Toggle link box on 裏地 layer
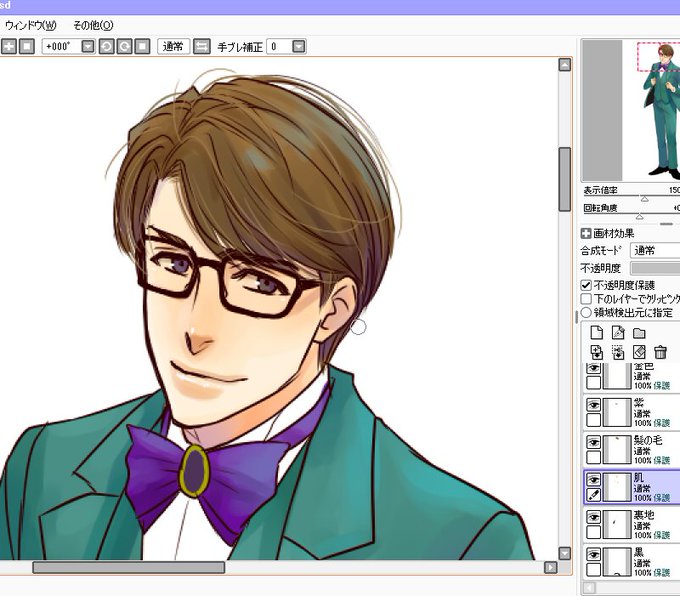680x596 pixels. click(x=593, y=532)
